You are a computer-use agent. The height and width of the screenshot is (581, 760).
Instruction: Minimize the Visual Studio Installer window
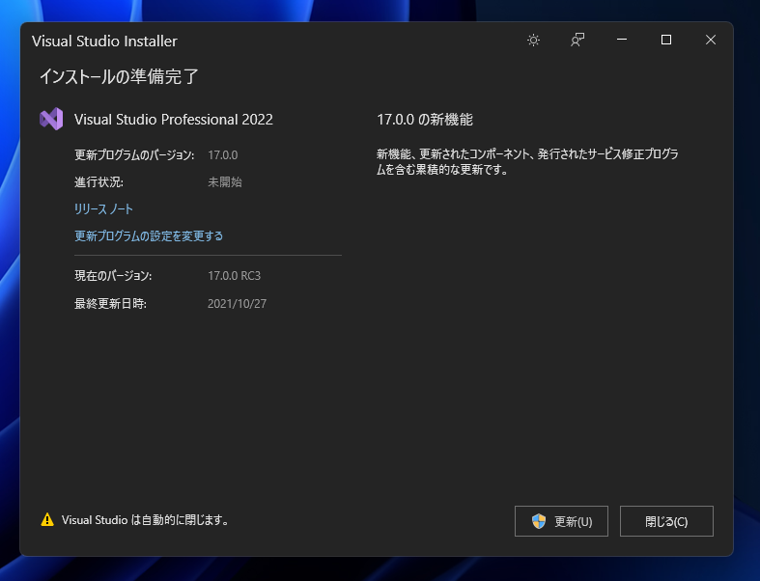[622, 40]
